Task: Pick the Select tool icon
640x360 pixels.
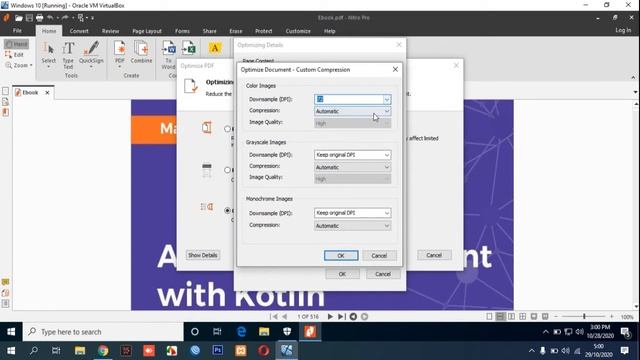Action: click(x=49, y=49)
